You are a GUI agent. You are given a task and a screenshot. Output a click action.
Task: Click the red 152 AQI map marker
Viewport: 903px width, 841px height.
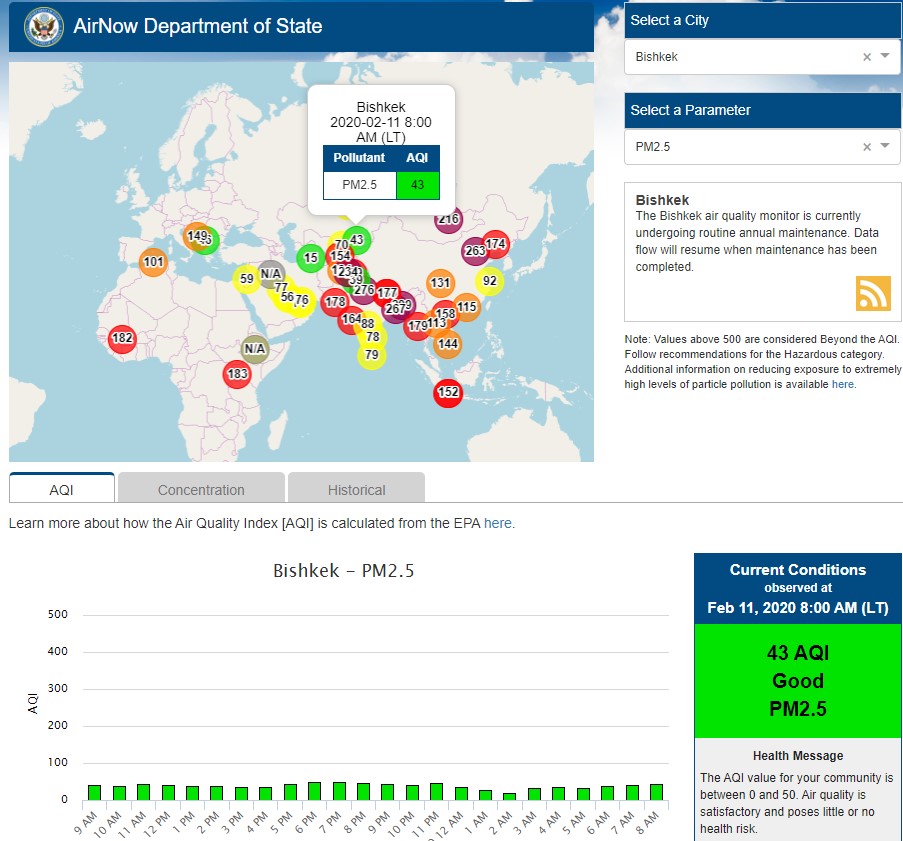point(448,392)
